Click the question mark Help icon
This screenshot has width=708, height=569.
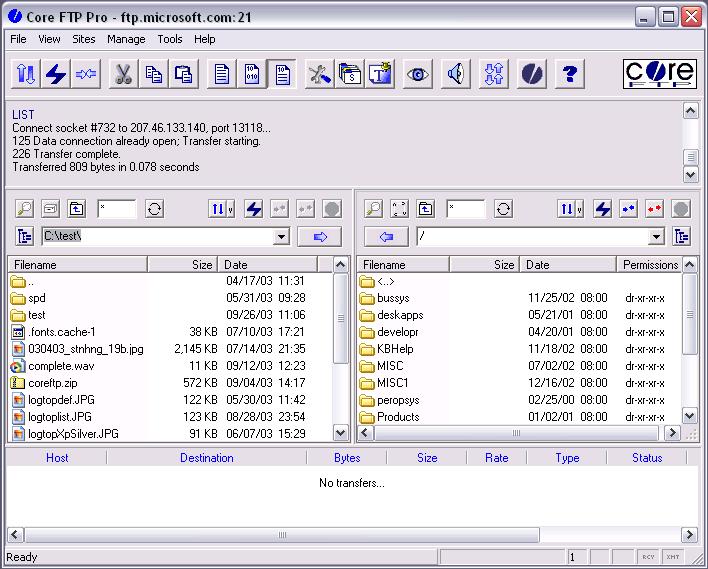pyautogui.click(x=569, y=74)
